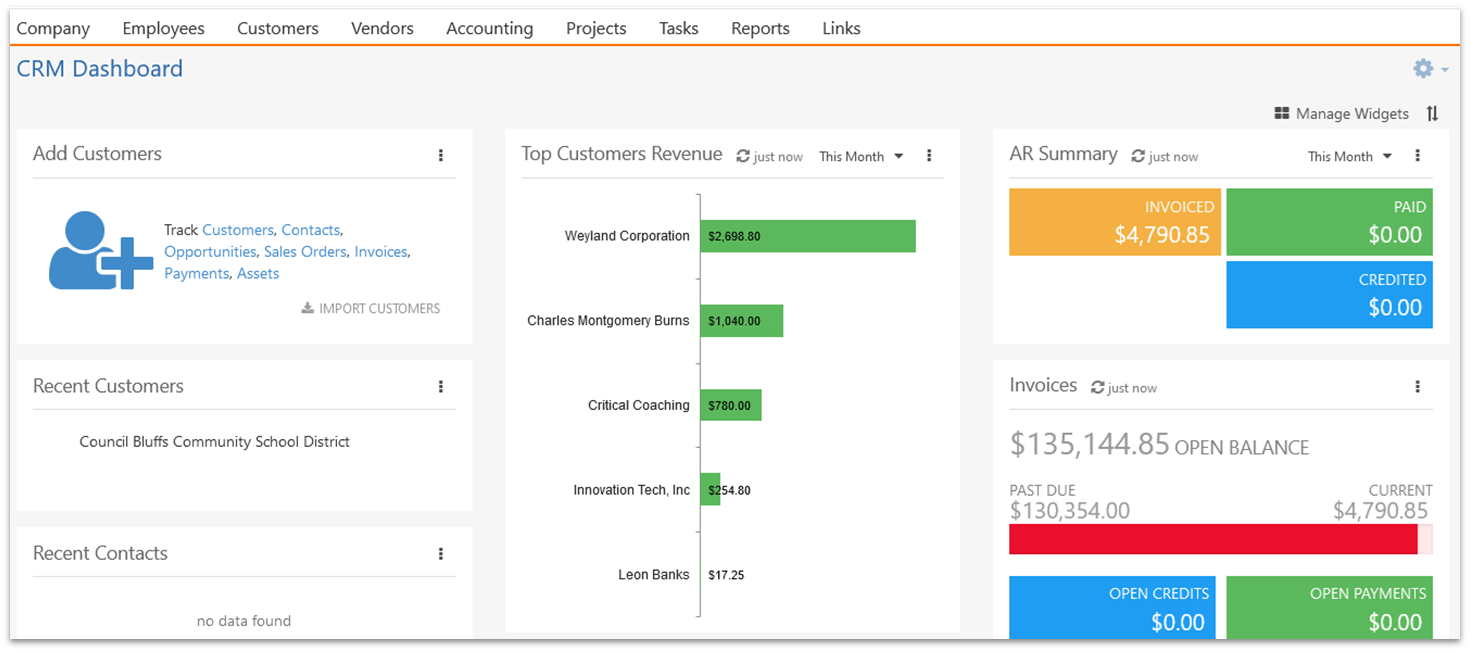This screenshot has height=652, width=1470.
Task: Click the PAID green tile
Action: pyautogui.click(x=1329, y=222)
